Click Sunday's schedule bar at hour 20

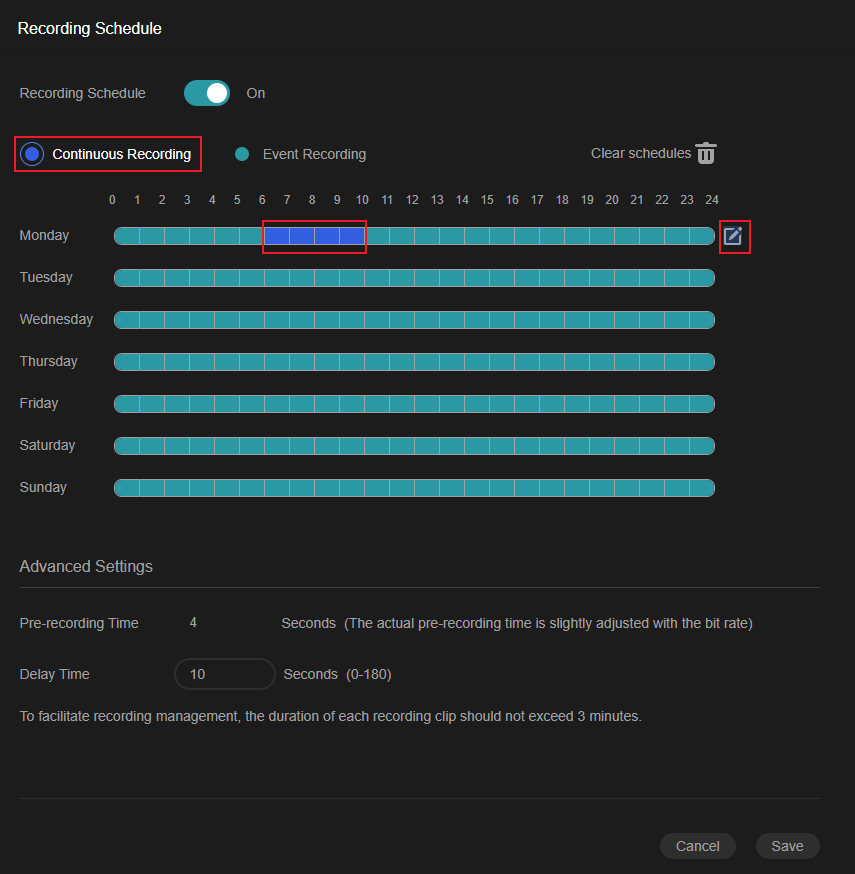tap(626, 488)
